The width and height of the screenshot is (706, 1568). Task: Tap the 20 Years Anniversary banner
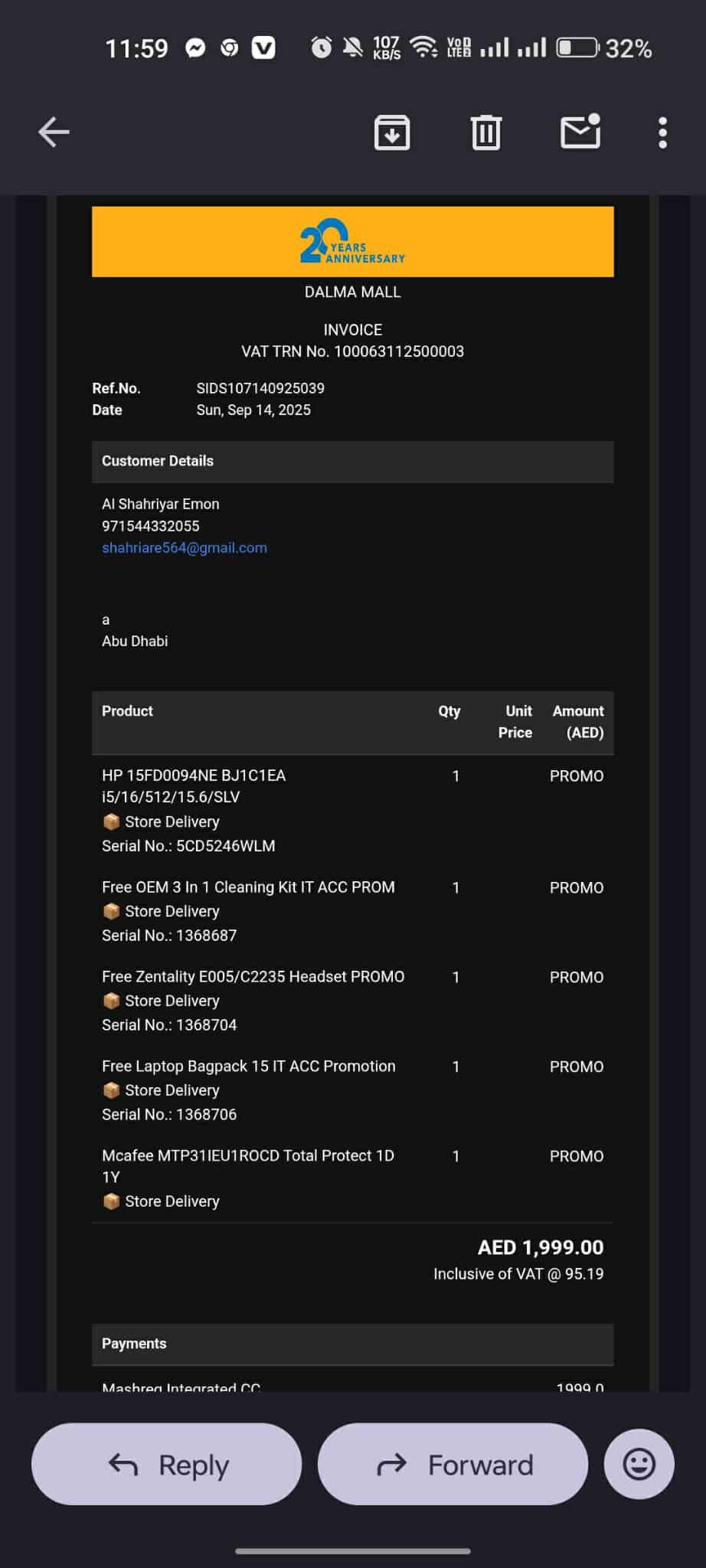(352, 242)
